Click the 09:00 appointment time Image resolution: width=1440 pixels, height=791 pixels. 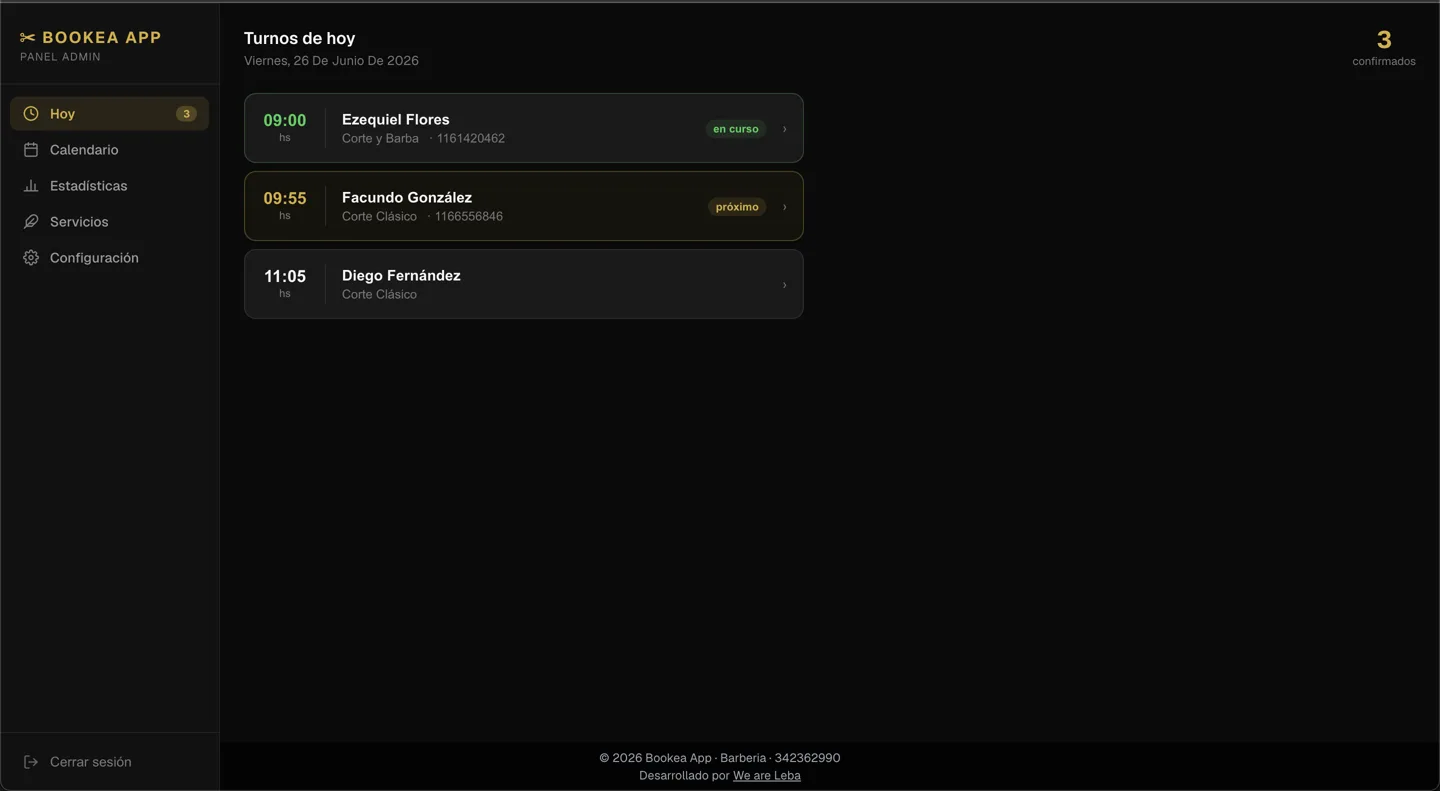tap(285, 120)
